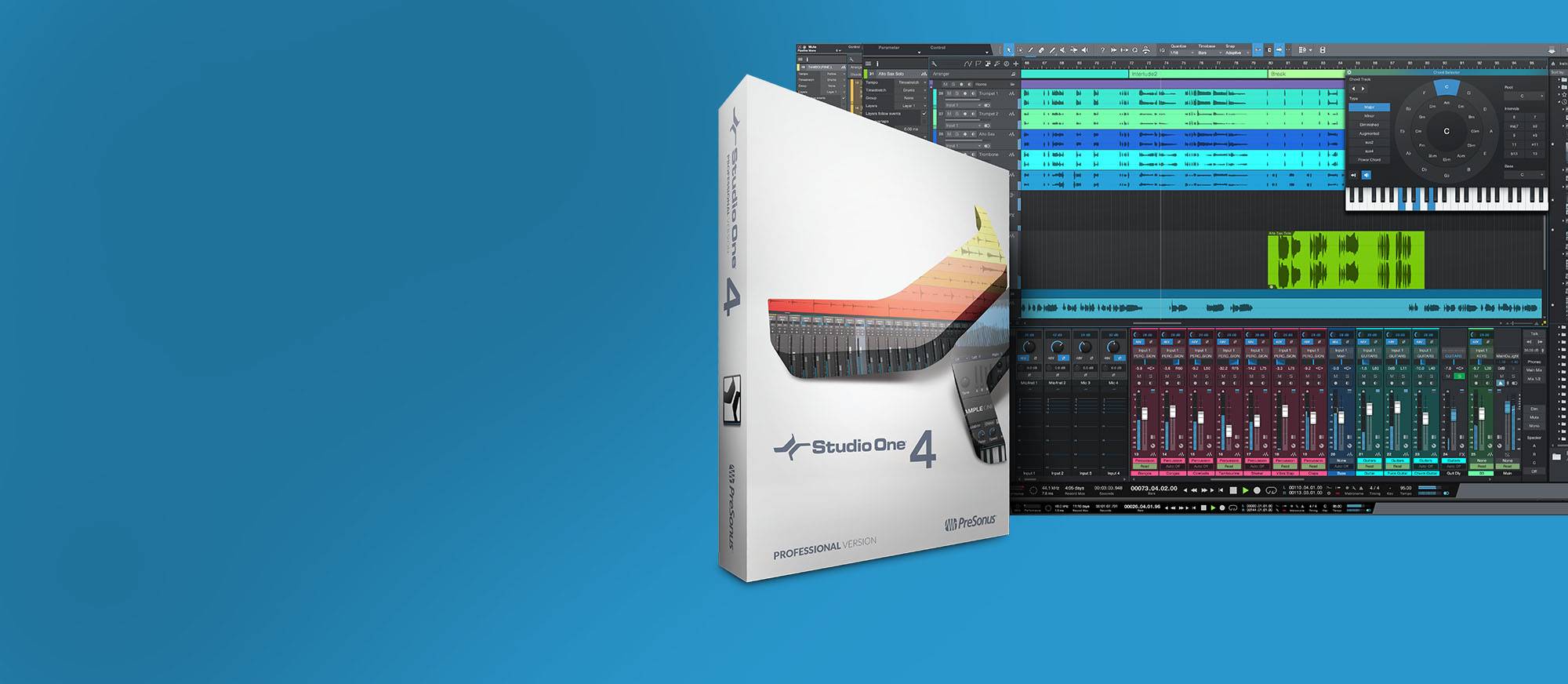Click the Record button in upper transport
The image size is (1568, 684).
pos(1257,490)
